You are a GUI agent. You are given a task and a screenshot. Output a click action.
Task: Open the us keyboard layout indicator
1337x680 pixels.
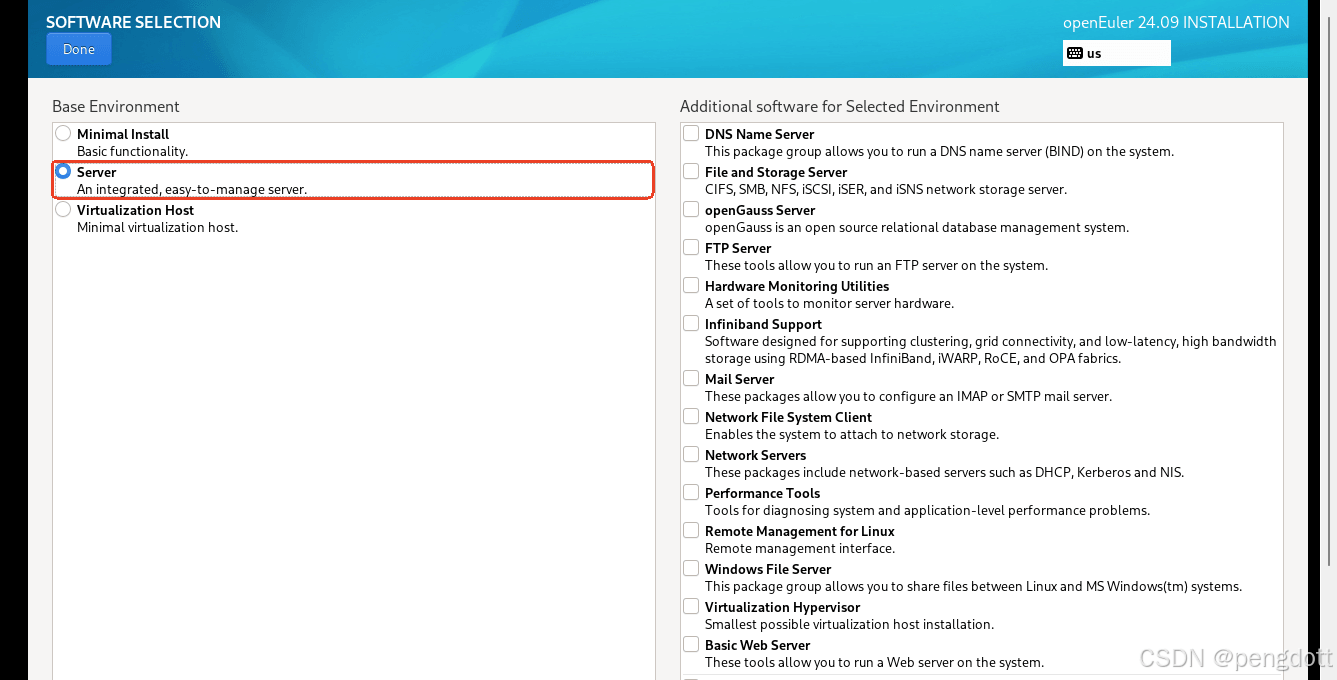[x=1116, y=53]
